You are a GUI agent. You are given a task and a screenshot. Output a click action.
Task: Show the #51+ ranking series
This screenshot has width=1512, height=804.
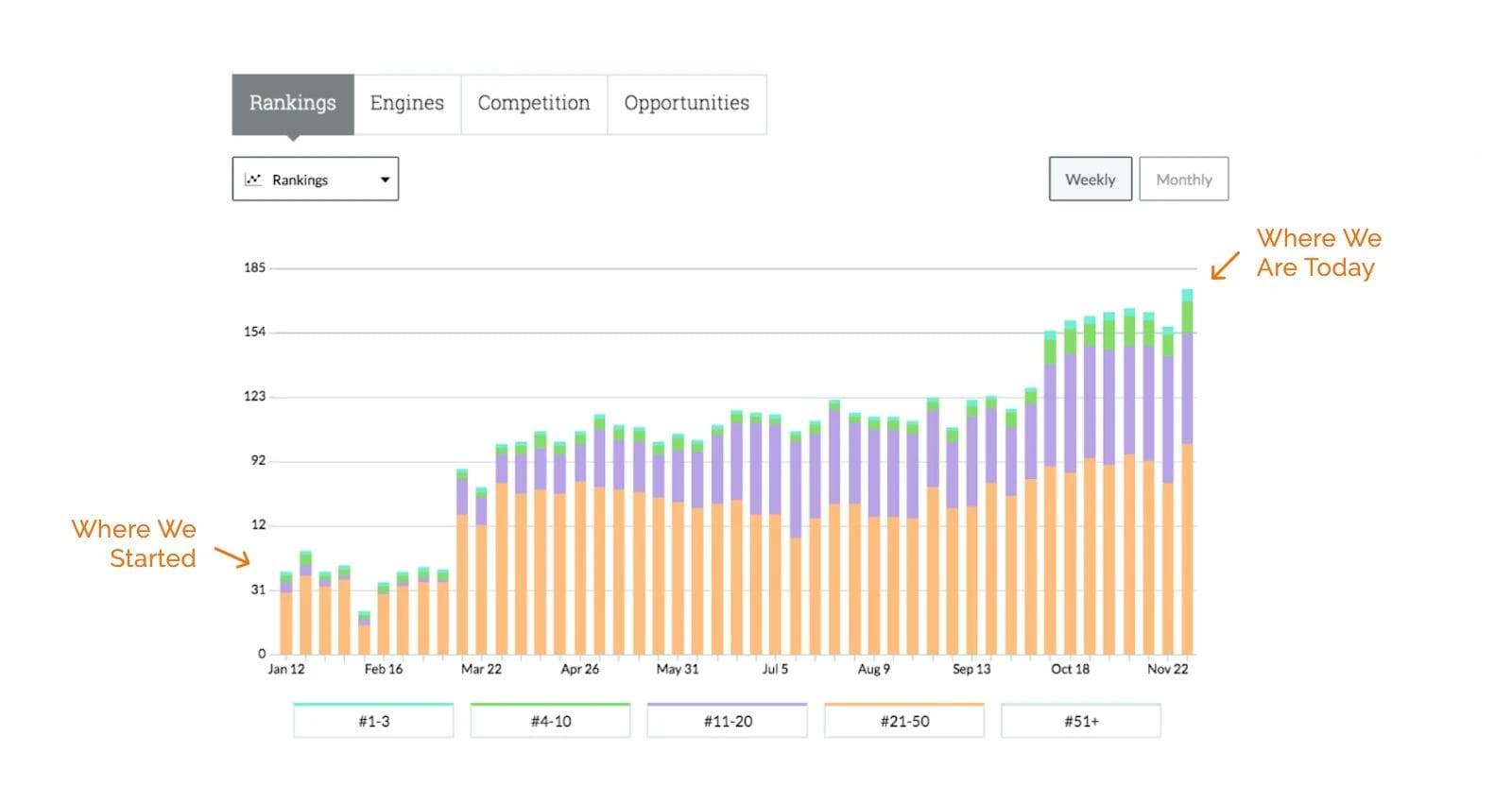(x=1081, y=721)
